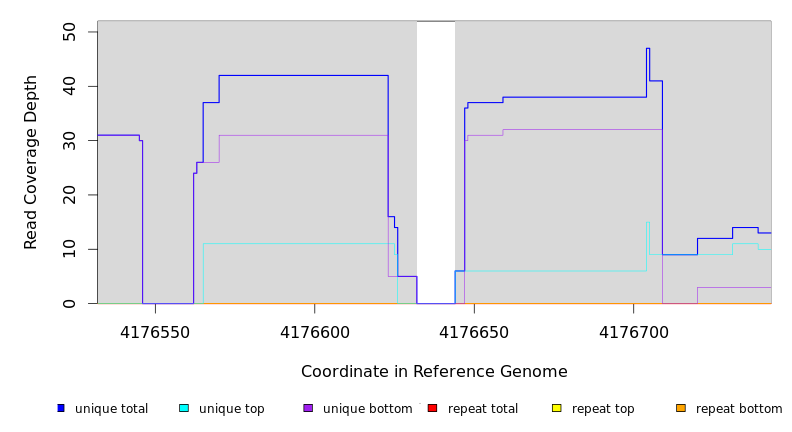Click the blue 'unique total' legend swatch
Screen dimensions: 792x432
[x=61, y=408]
